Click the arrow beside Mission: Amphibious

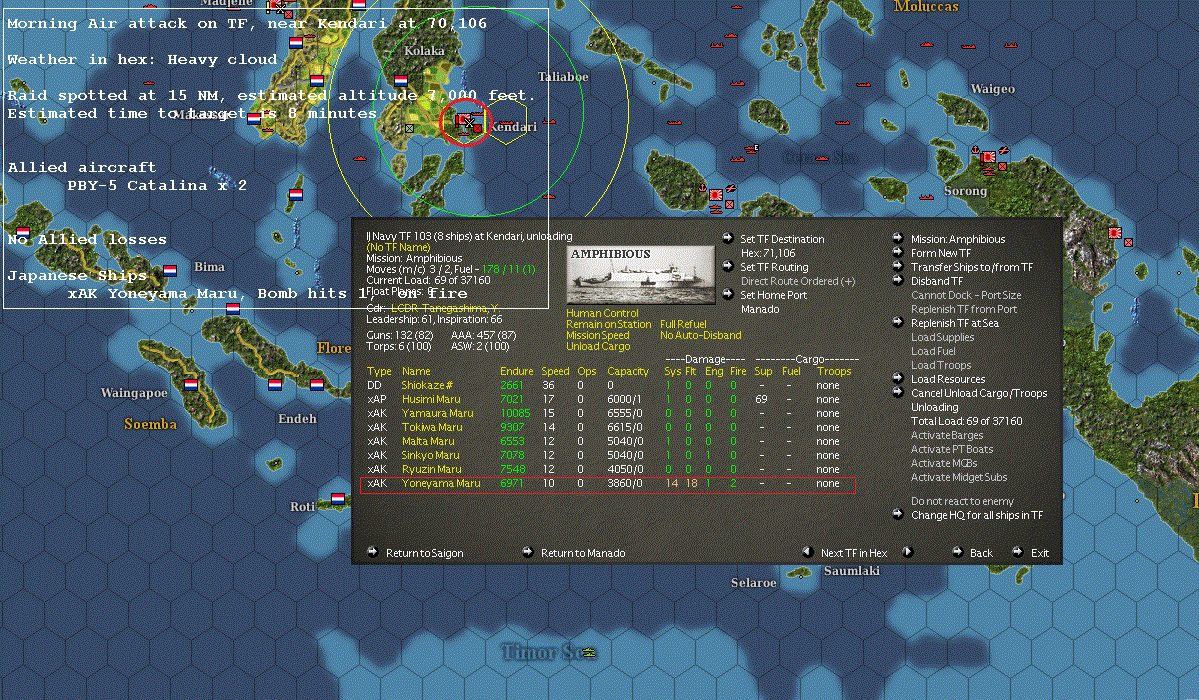(898, 239)
